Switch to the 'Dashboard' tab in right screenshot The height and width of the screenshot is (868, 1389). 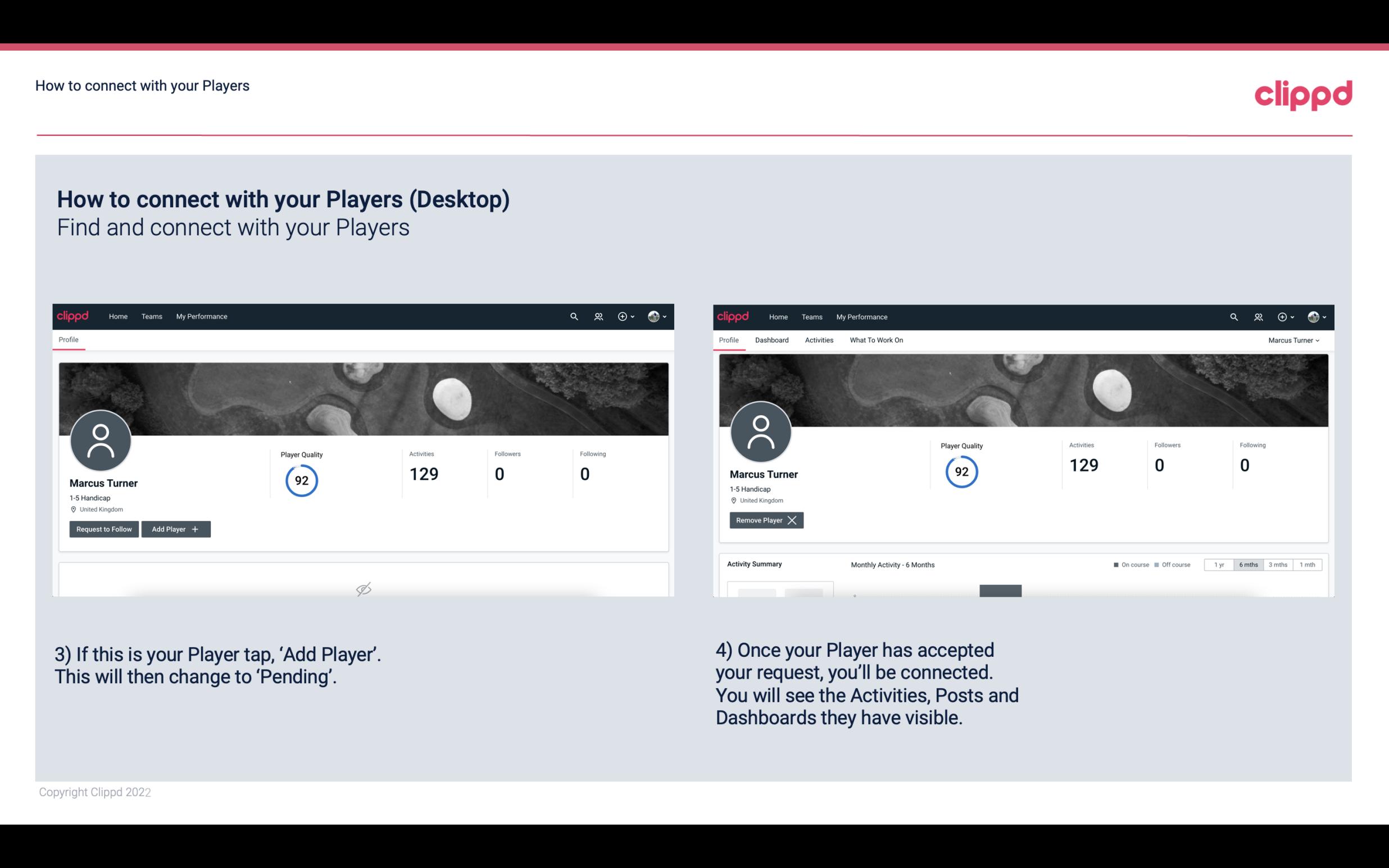pos(771,340)
